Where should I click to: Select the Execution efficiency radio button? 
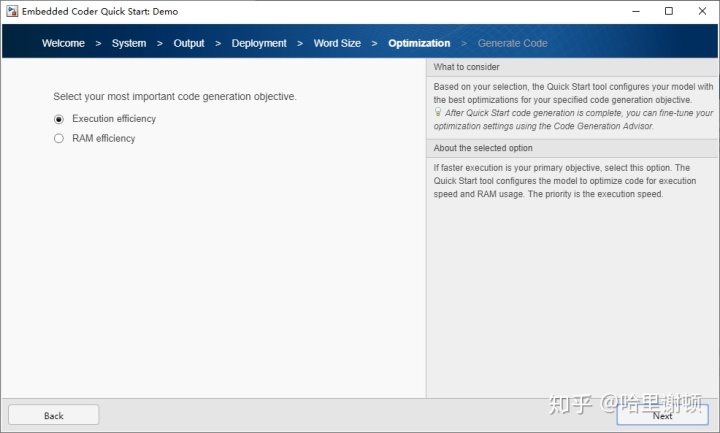59,119
